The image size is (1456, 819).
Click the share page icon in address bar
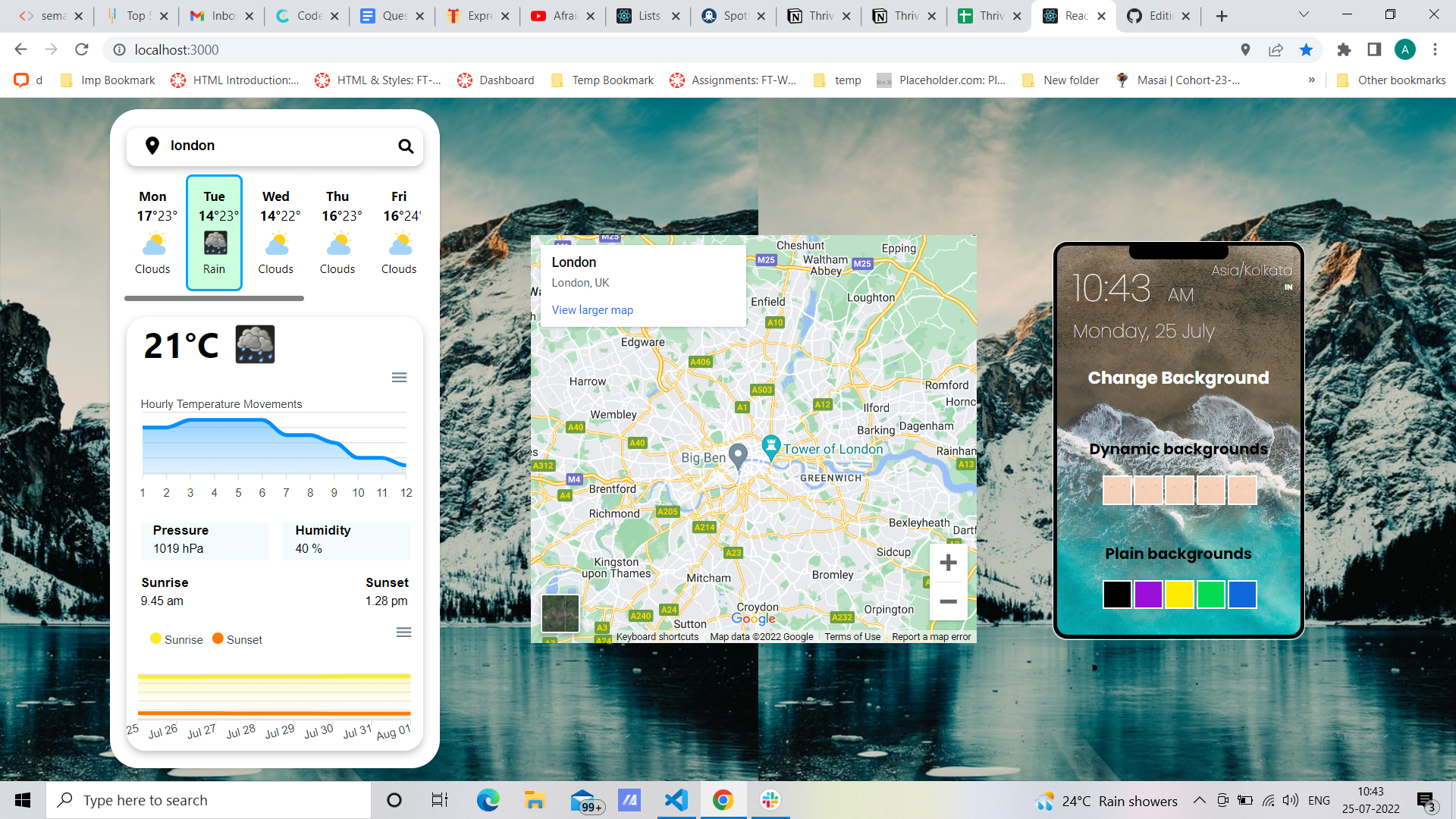point(1276,50)
